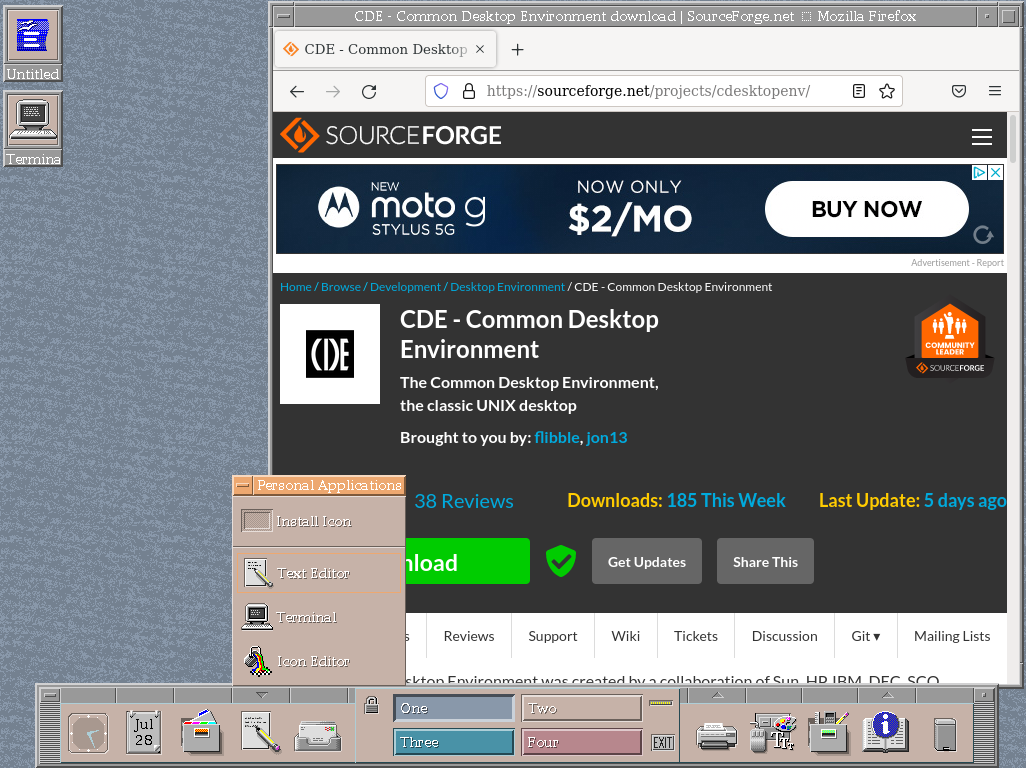Switch to workspace Four

(580, 740)
